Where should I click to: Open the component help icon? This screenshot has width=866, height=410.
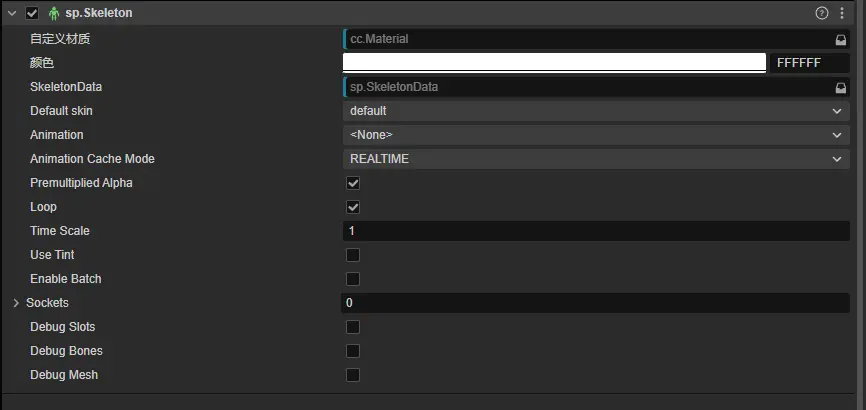822,13
